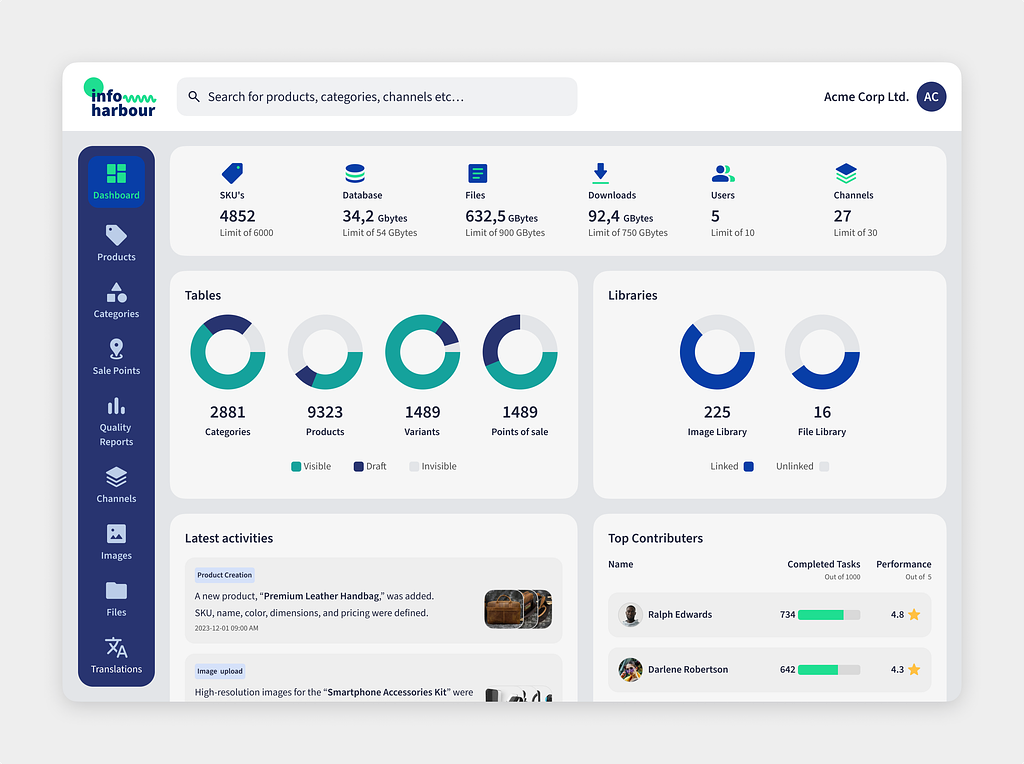Click the Users stat icon
Viewport: 1024px width, 764px height.
(x=722, y=173)
